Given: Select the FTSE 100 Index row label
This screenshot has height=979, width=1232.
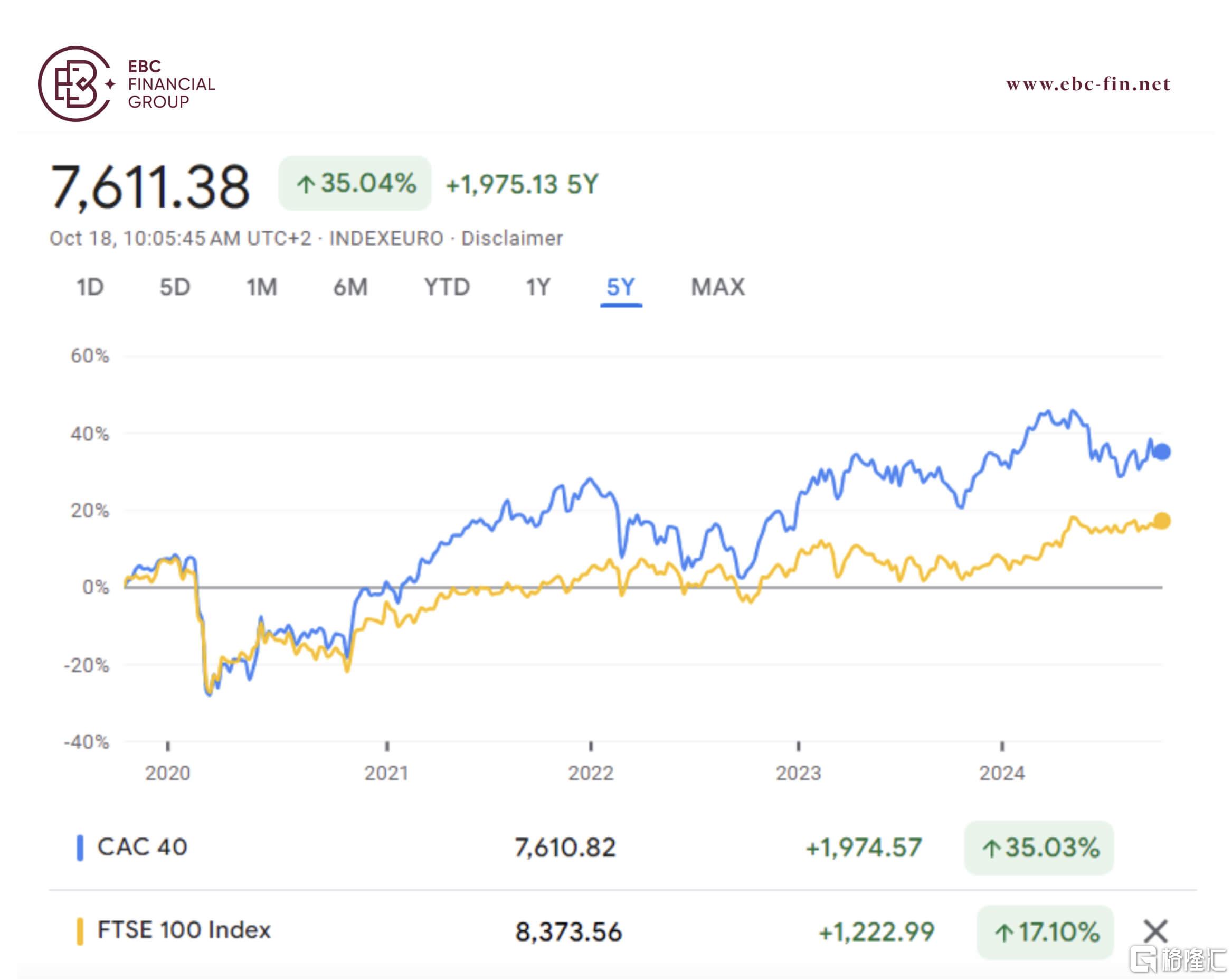Looking at the screenshot, I should coord(184,930).
